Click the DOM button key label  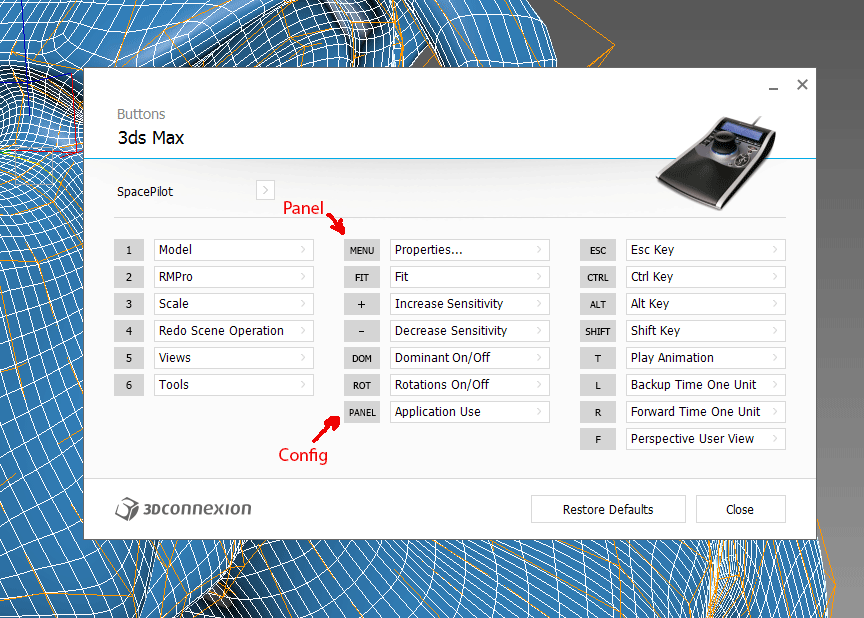pos(361,358)
